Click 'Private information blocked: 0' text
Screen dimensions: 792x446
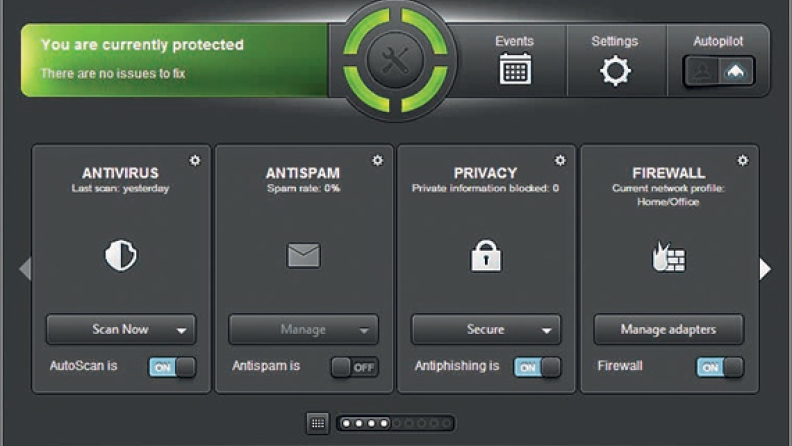pyautogui.click(x=485, y=188)
